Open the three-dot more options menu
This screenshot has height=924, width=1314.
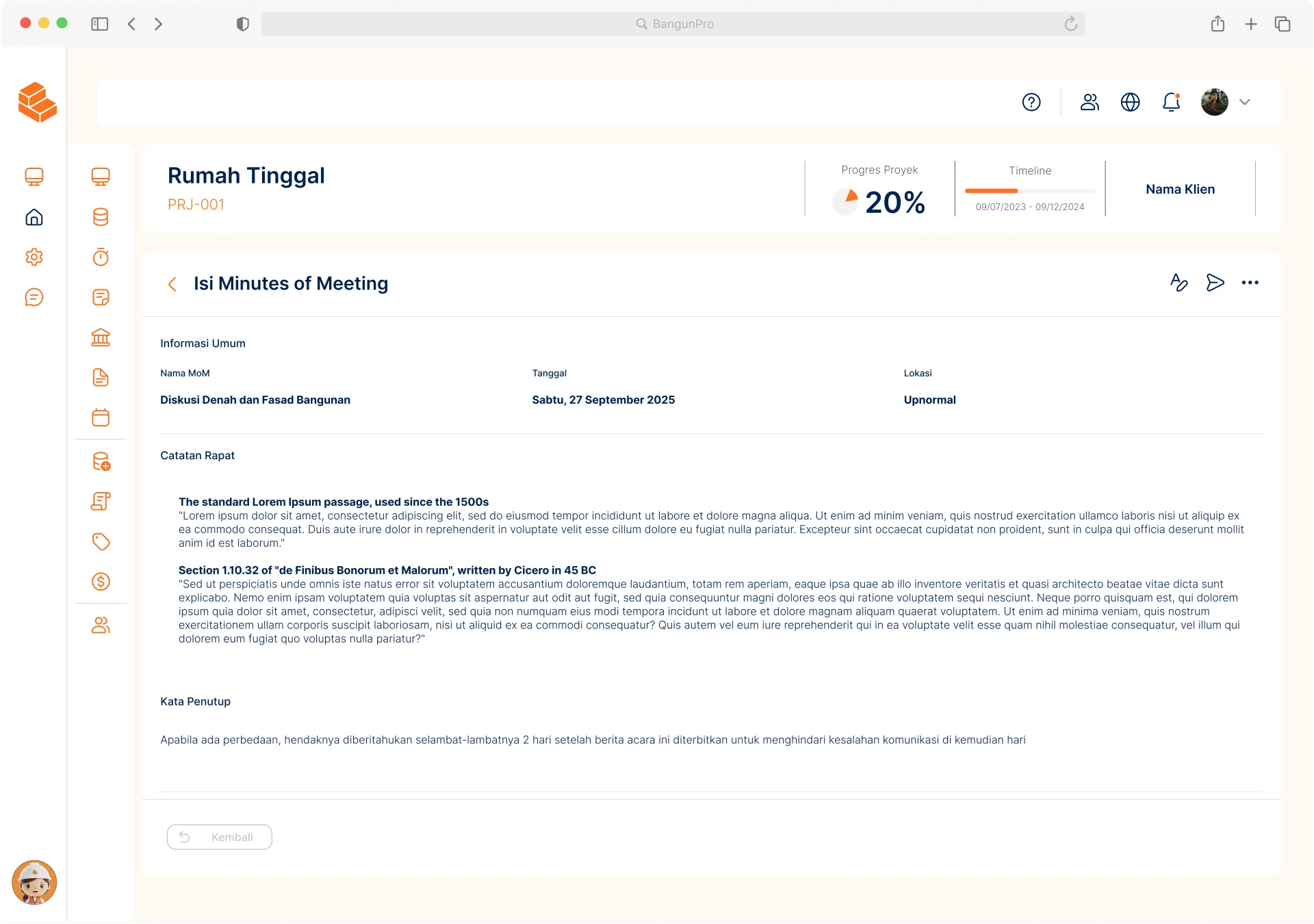point(1250,283)
